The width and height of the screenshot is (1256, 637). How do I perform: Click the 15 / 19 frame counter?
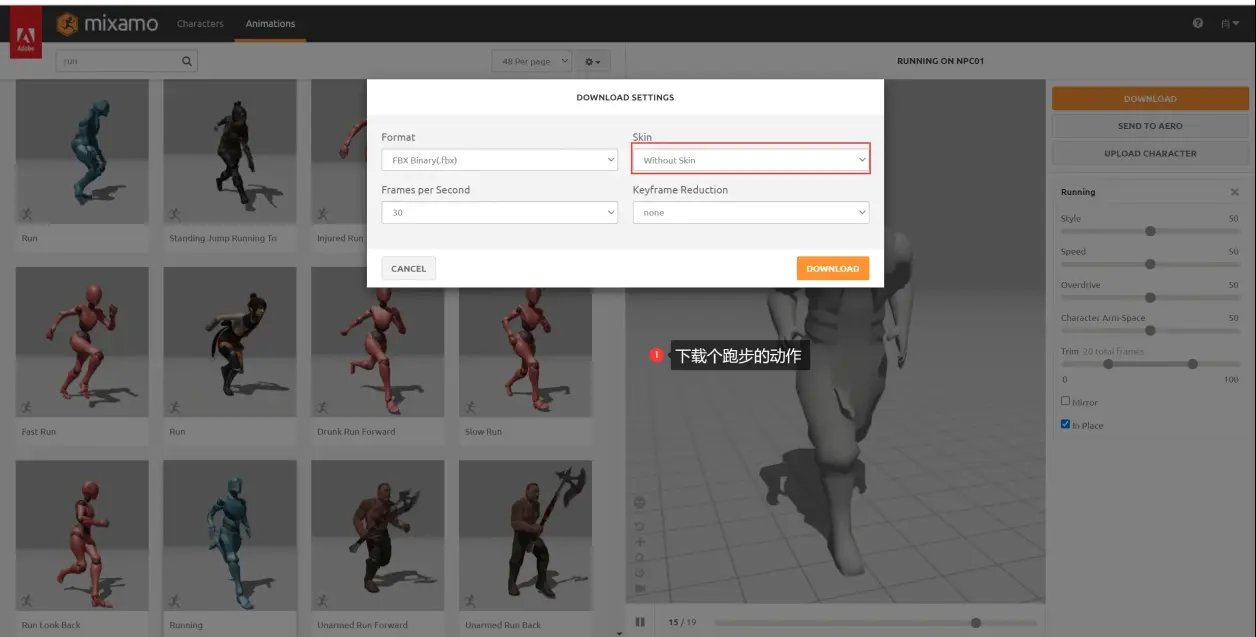point(682,622)
